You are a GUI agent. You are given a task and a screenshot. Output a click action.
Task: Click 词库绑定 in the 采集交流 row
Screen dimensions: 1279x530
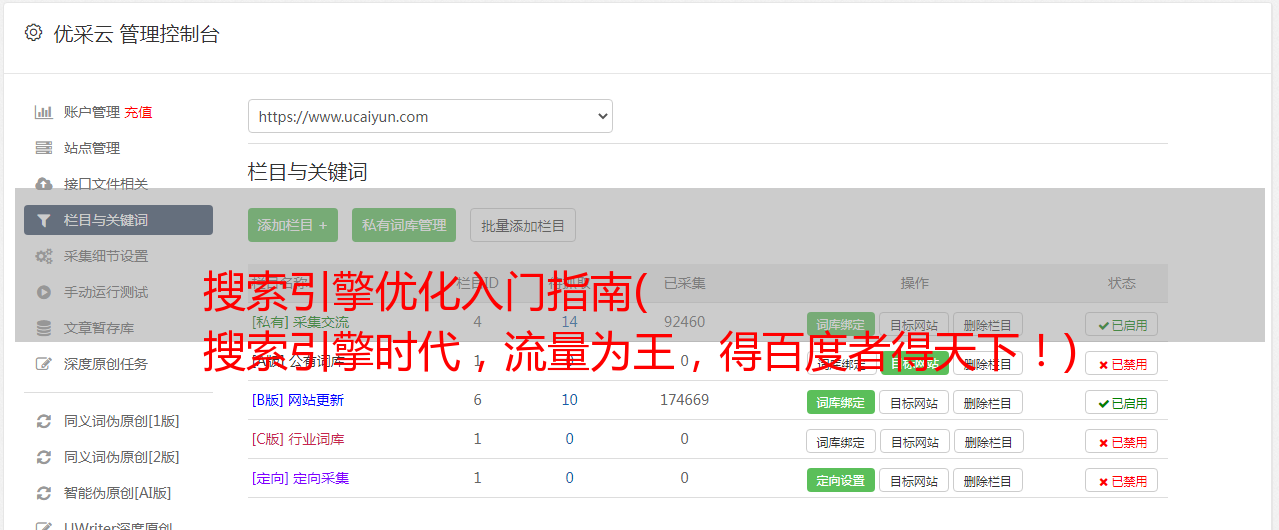coord(840,324)
